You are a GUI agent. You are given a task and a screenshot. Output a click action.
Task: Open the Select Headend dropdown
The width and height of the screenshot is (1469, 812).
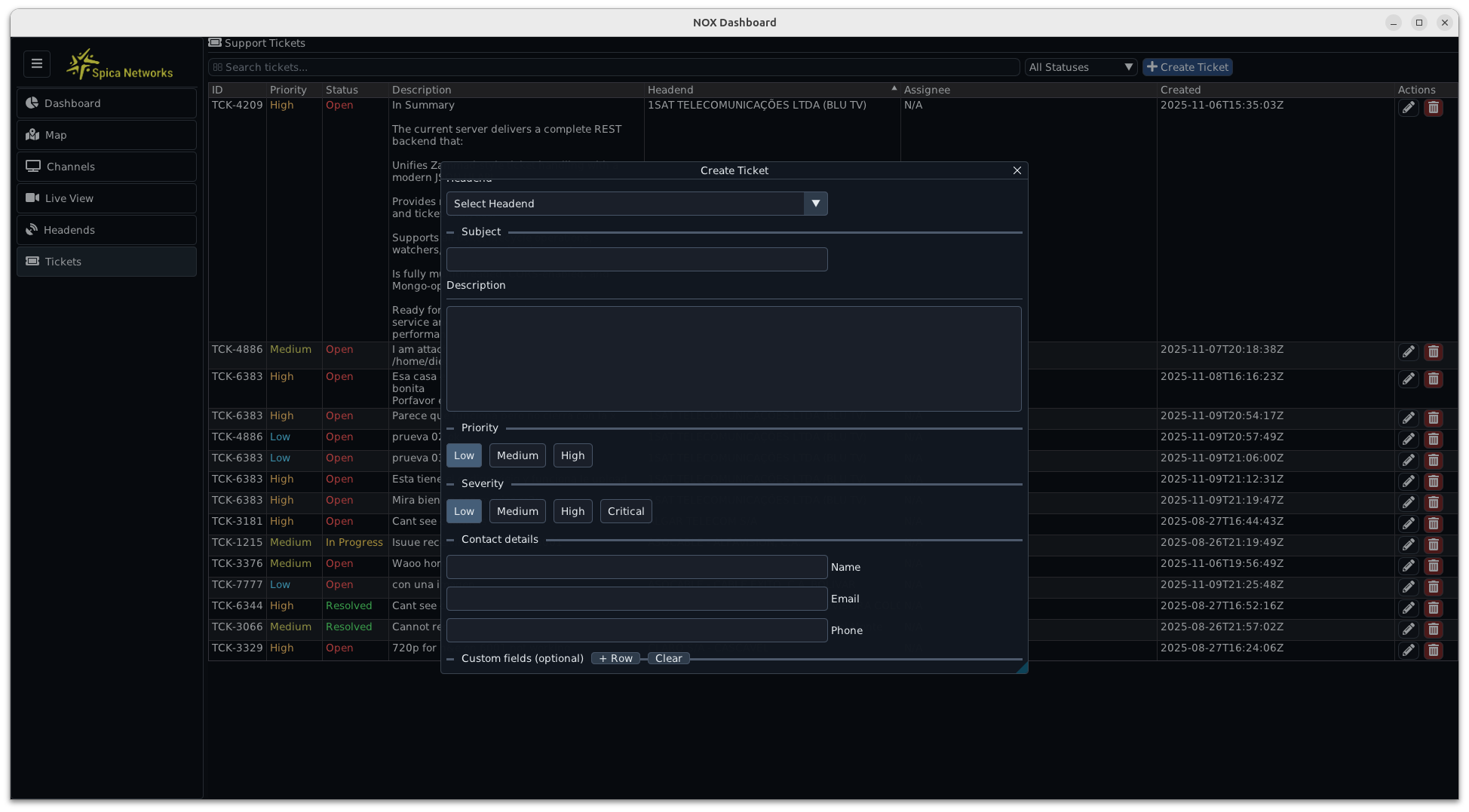636,204
